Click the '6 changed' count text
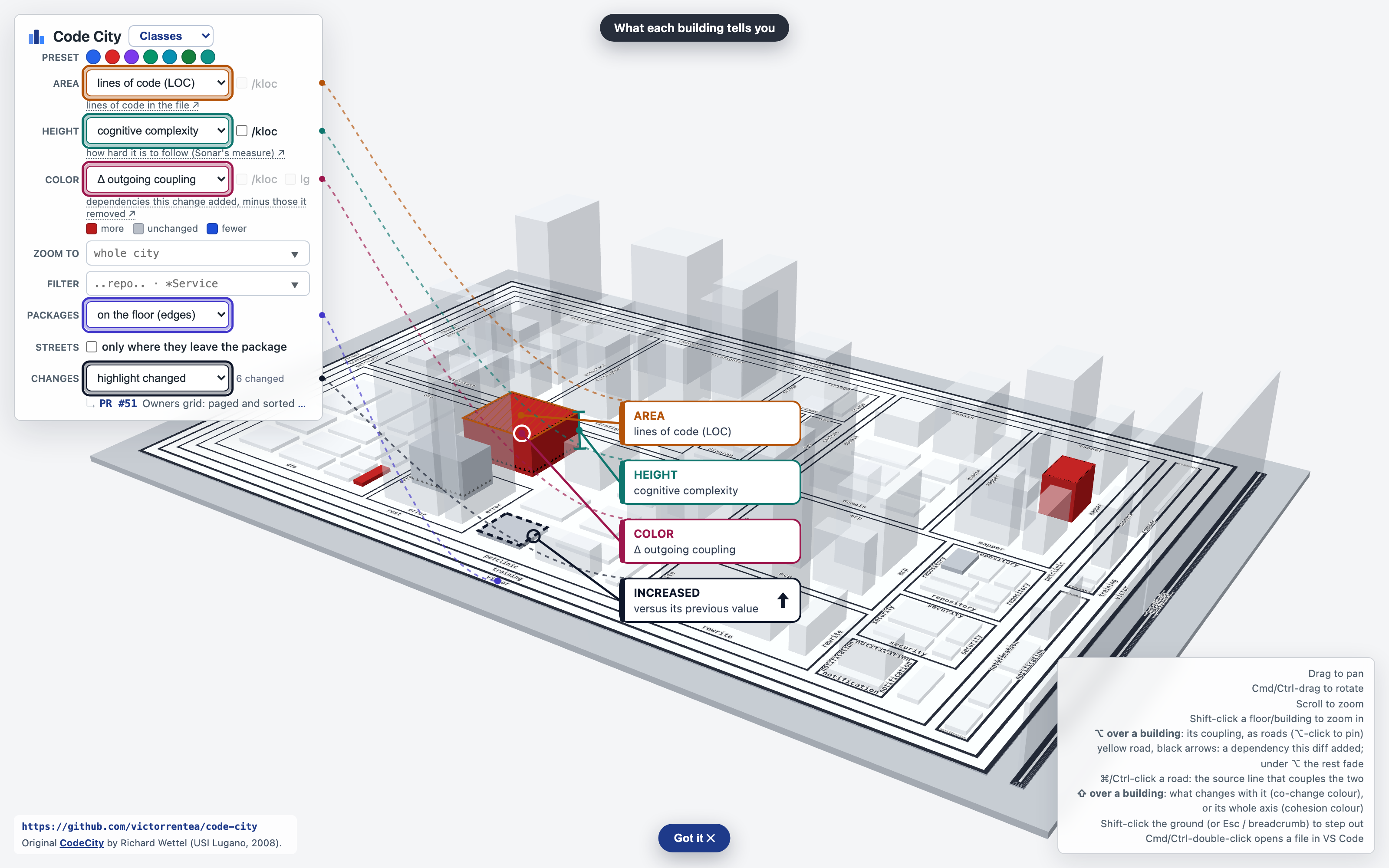This screenshot has width=1389, height=868. (x=260, y=379)
